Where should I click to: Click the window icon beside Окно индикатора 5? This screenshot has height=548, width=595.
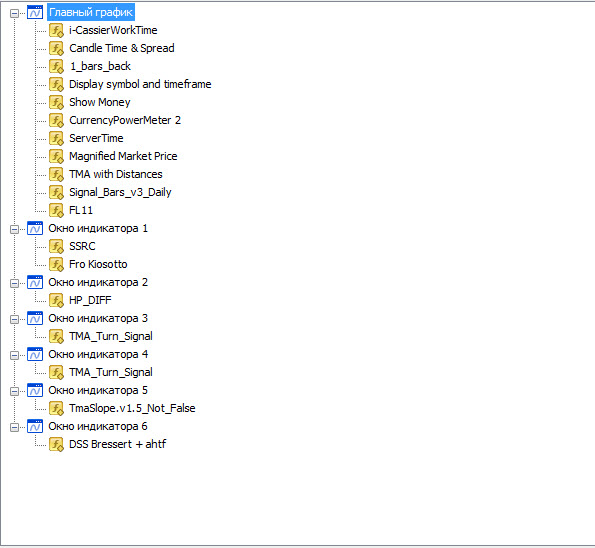point(35,391)
